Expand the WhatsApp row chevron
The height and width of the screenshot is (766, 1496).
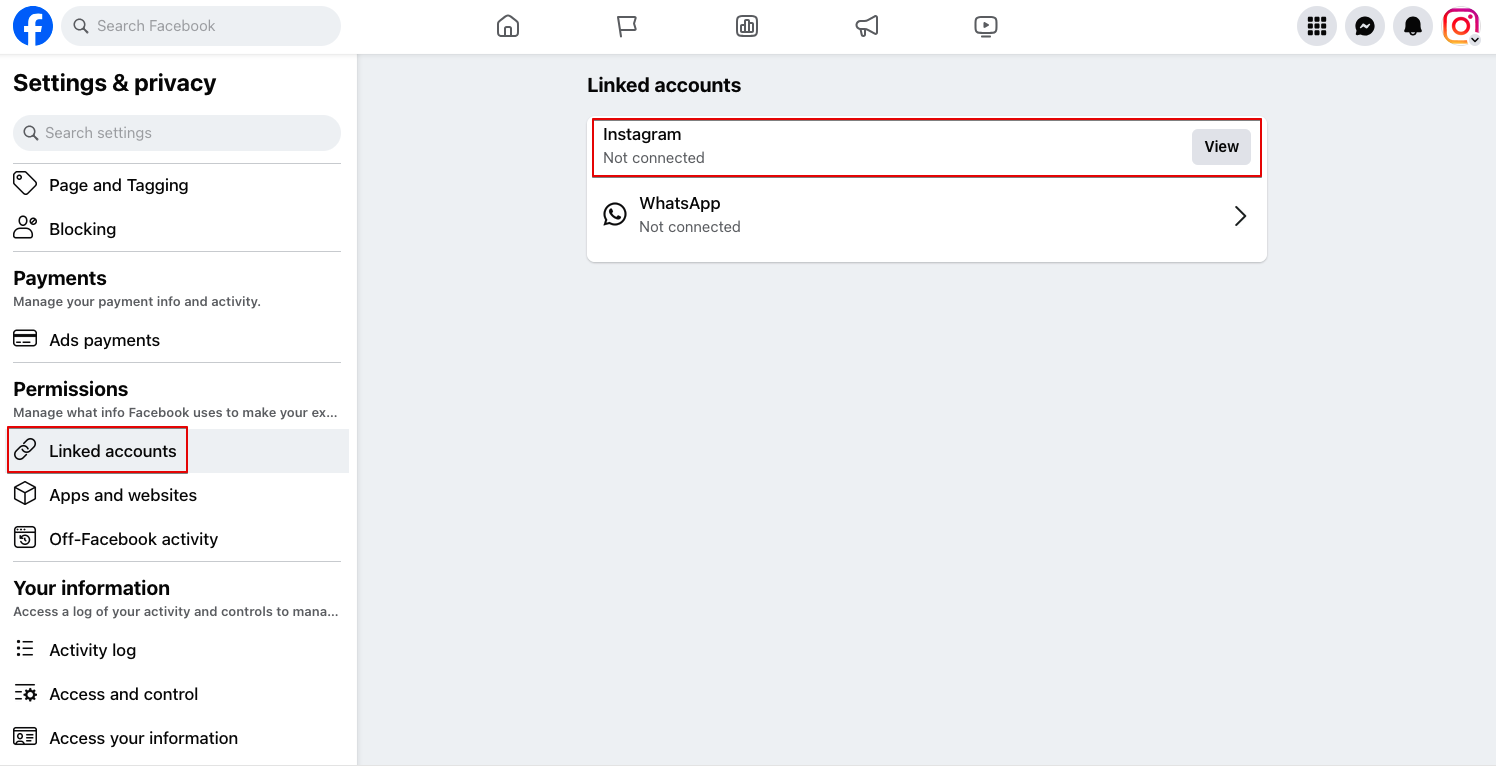pos(1240,216)
